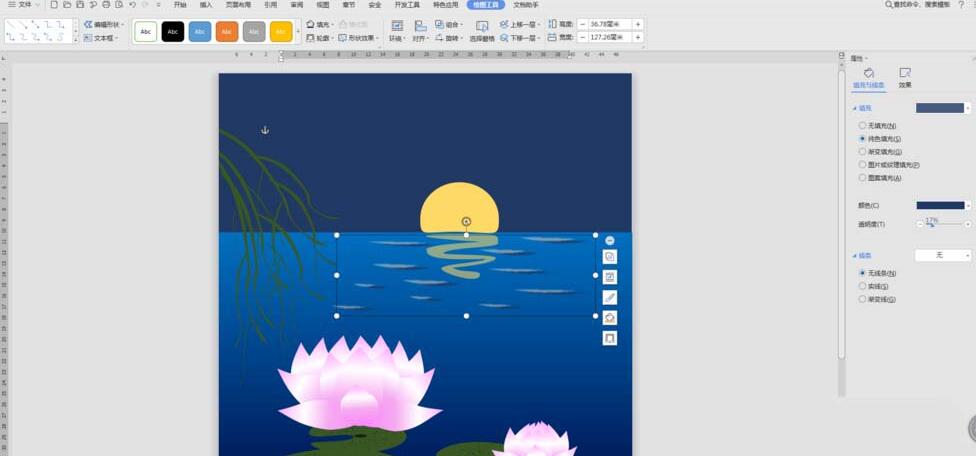The width and height of the screenshot is (976, 456).
Task: Click the yellow Abc shape style preset
Action: [281, 31]
